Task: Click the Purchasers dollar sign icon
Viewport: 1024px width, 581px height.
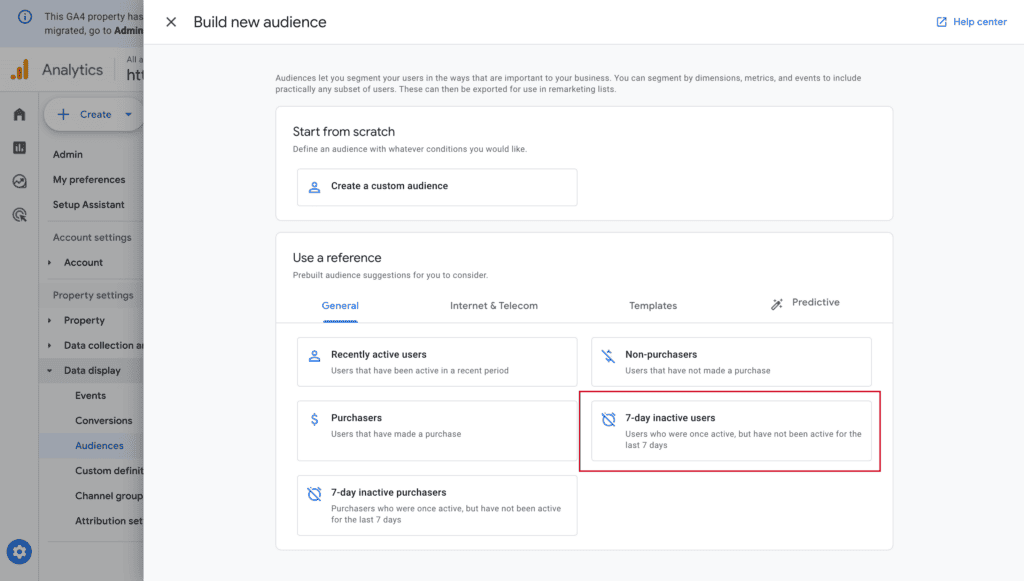Action: point(314,419)
